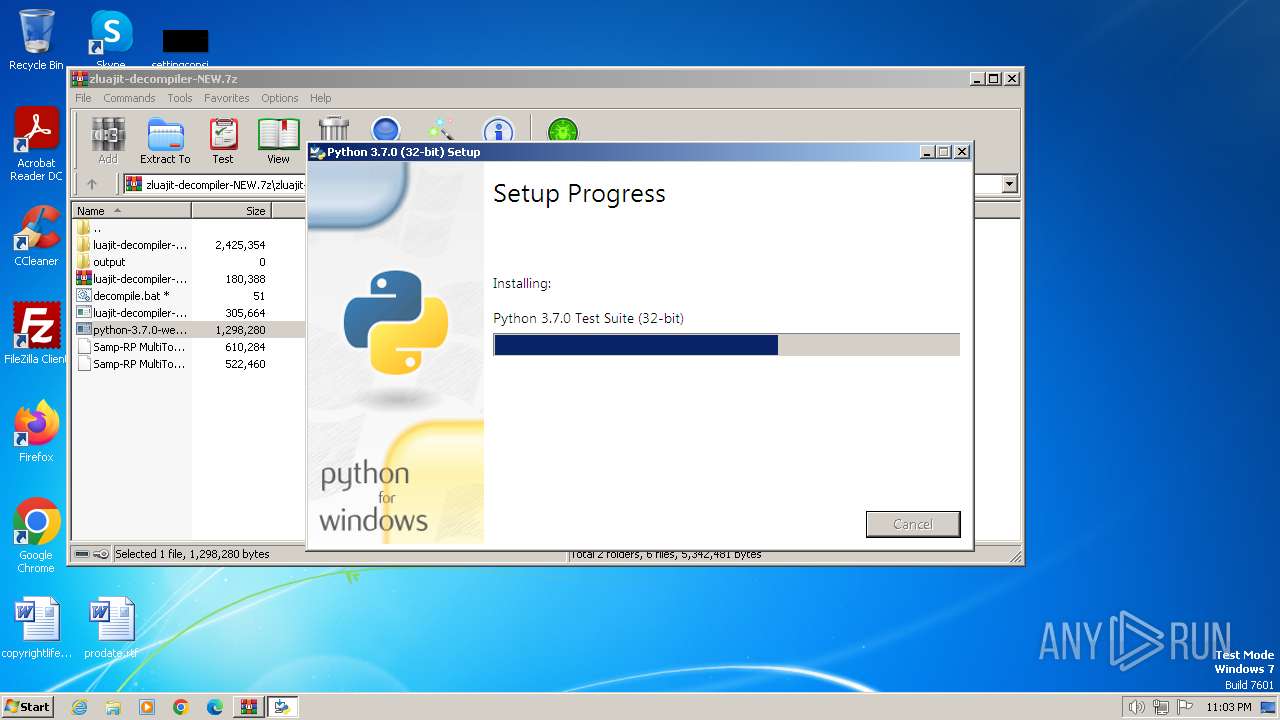Open the Google Chrome desktop shortcut

[x=36, y=536]
